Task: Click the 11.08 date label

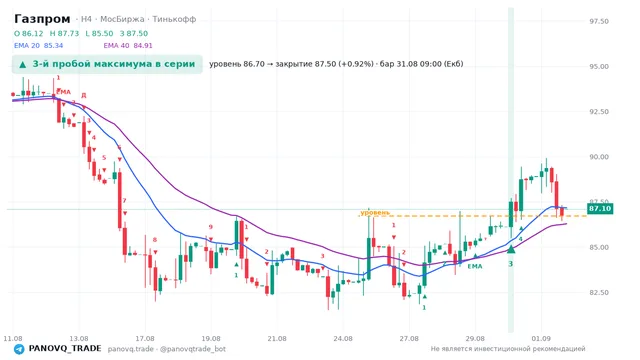Action: pos(13,338)
